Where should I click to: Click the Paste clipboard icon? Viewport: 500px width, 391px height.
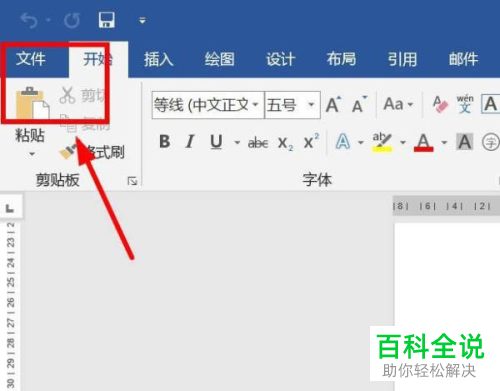pos(32,103)
